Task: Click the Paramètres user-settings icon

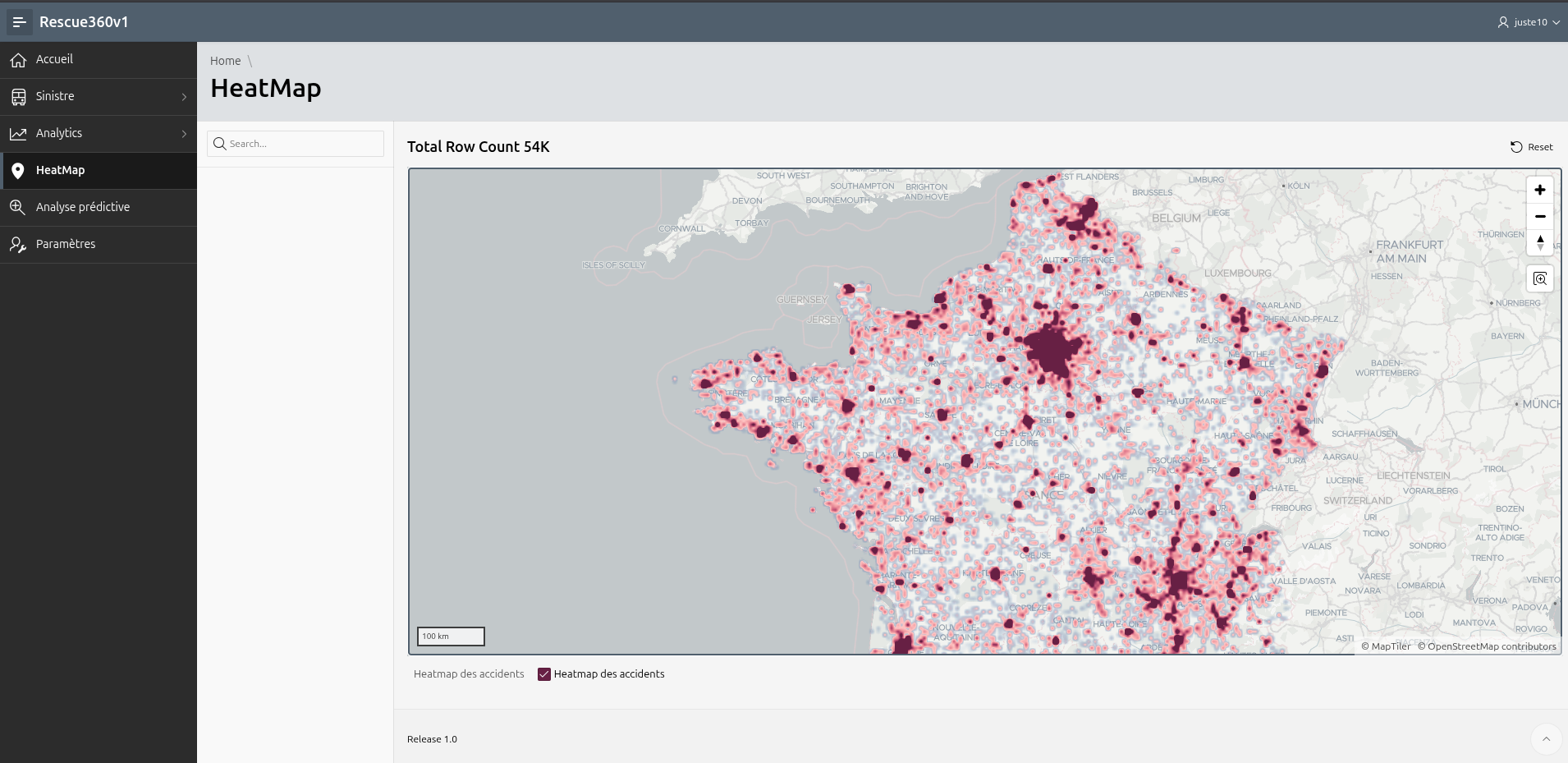Action: coord(18,245)
